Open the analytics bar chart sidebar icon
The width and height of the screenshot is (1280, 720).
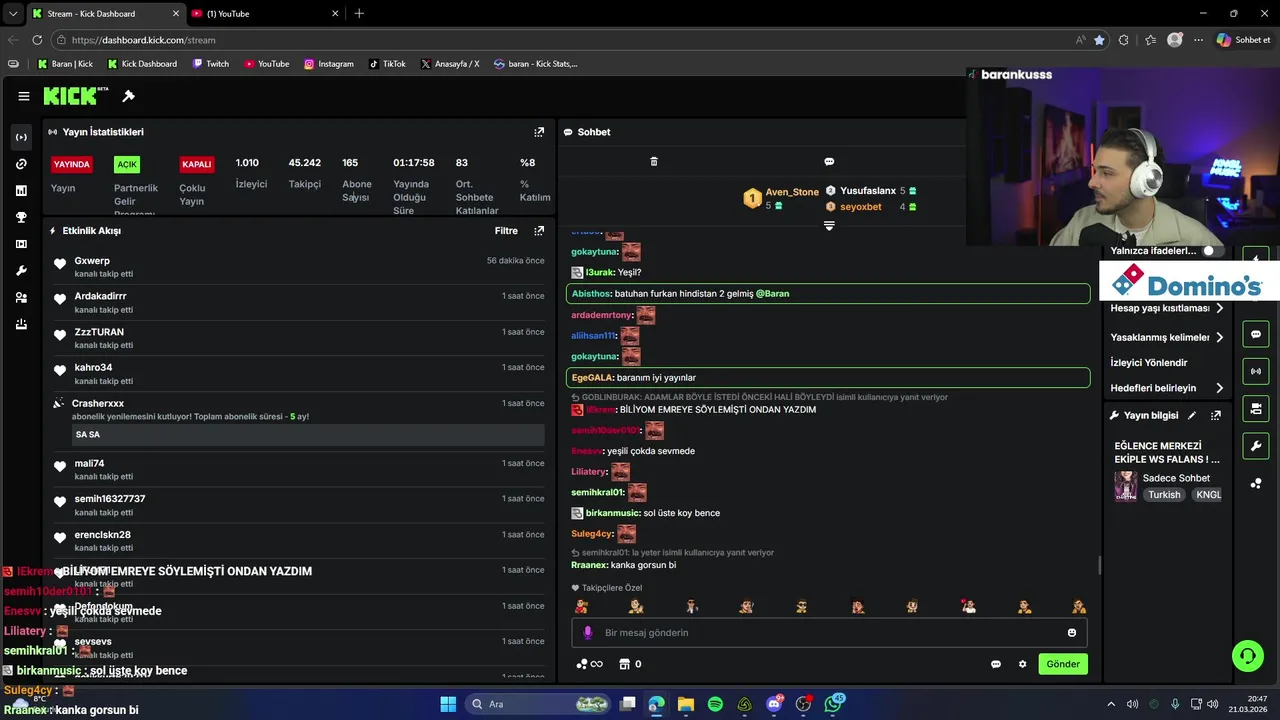click(22, 191)
